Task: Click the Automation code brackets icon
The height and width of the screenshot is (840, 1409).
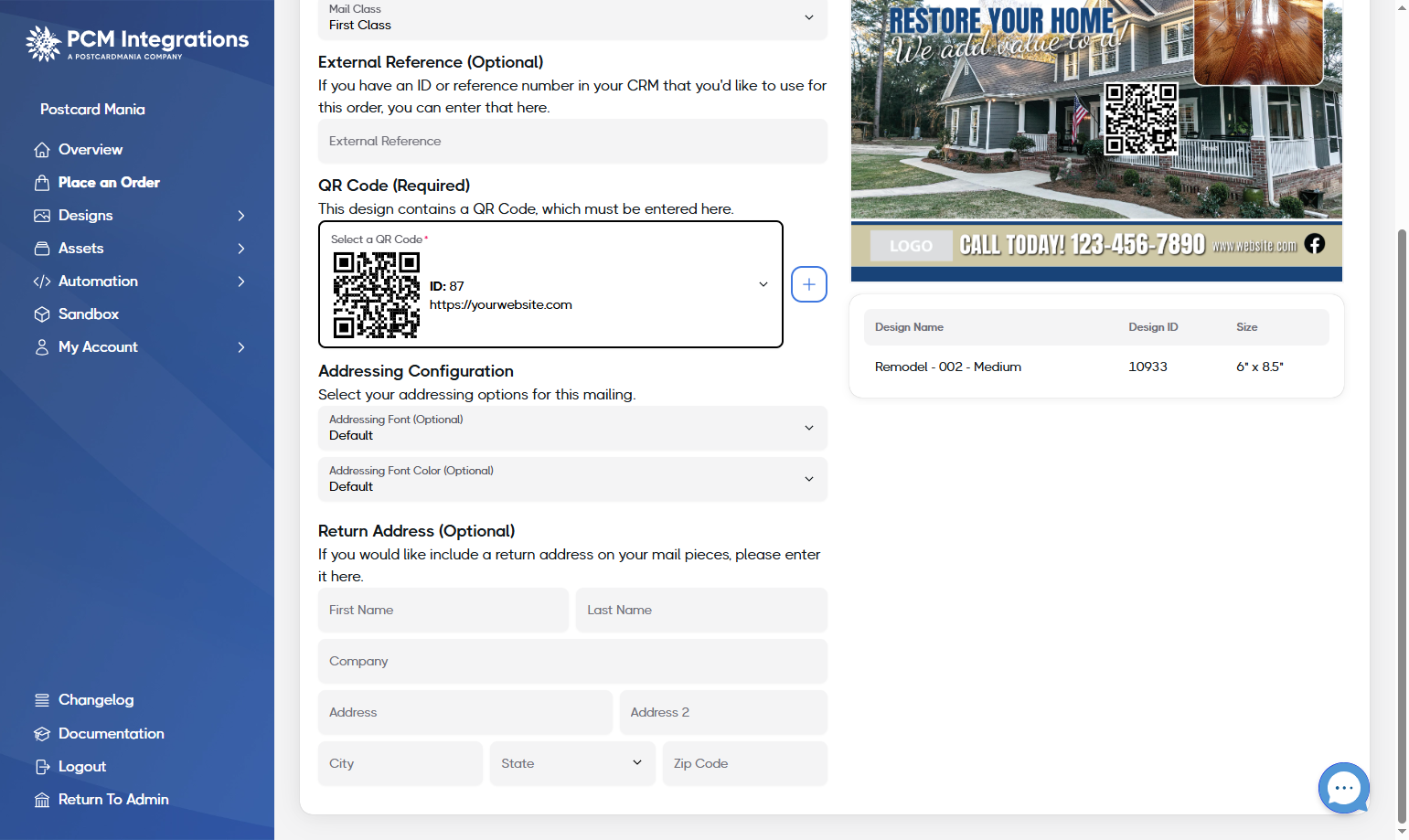Action: (42, 282)
